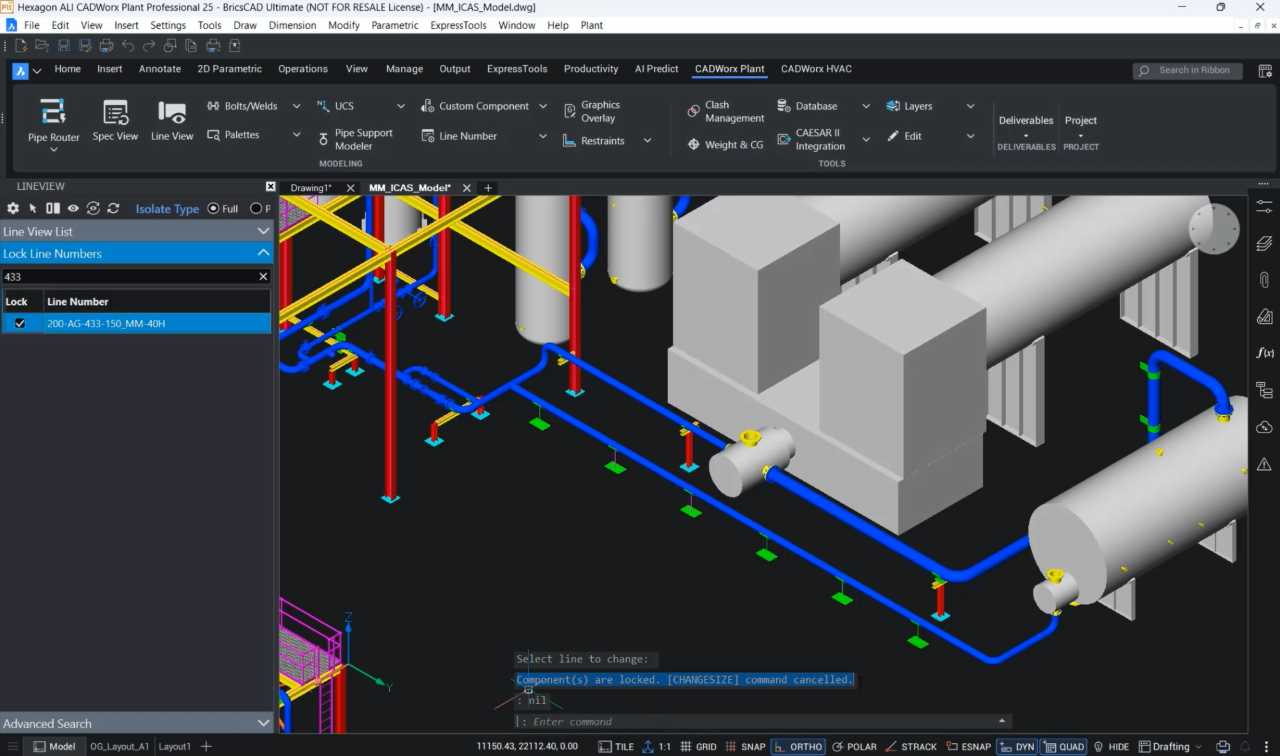Expand the UCS dropdown
1280x756 pixels.
(x=401, y=106)
